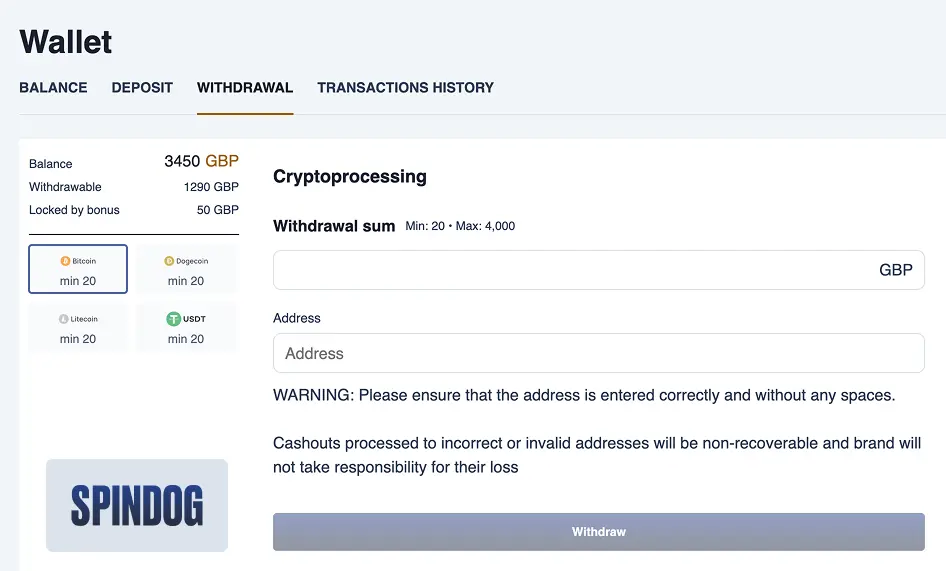Click the SPINDOG brand logo
The image size is (946, 571).
(x=137, y=505)
